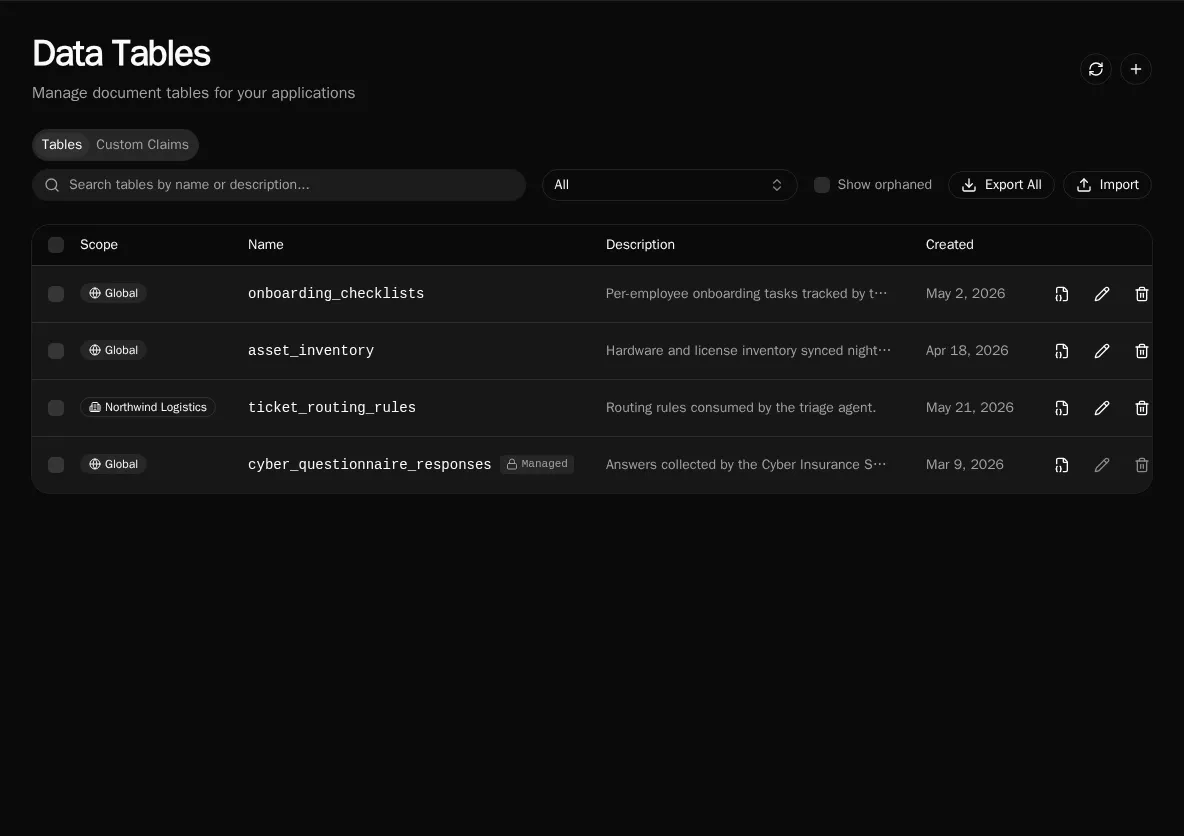Click pencil icon on cyber_questionnaire_responses row

[1102, 465]
